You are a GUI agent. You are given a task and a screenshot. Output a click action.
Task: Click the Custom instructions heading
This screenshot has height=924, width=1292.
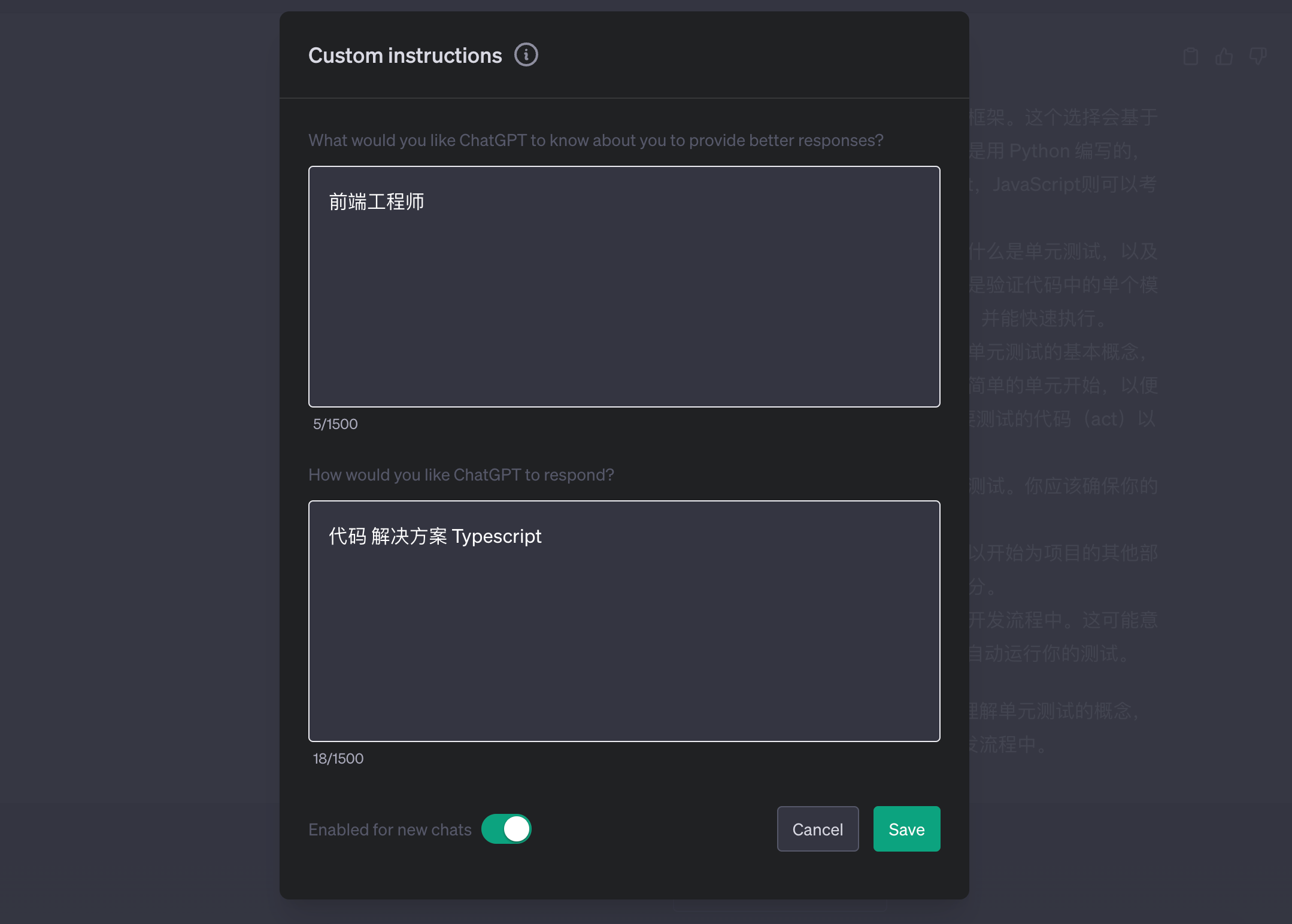click(405, 56)
